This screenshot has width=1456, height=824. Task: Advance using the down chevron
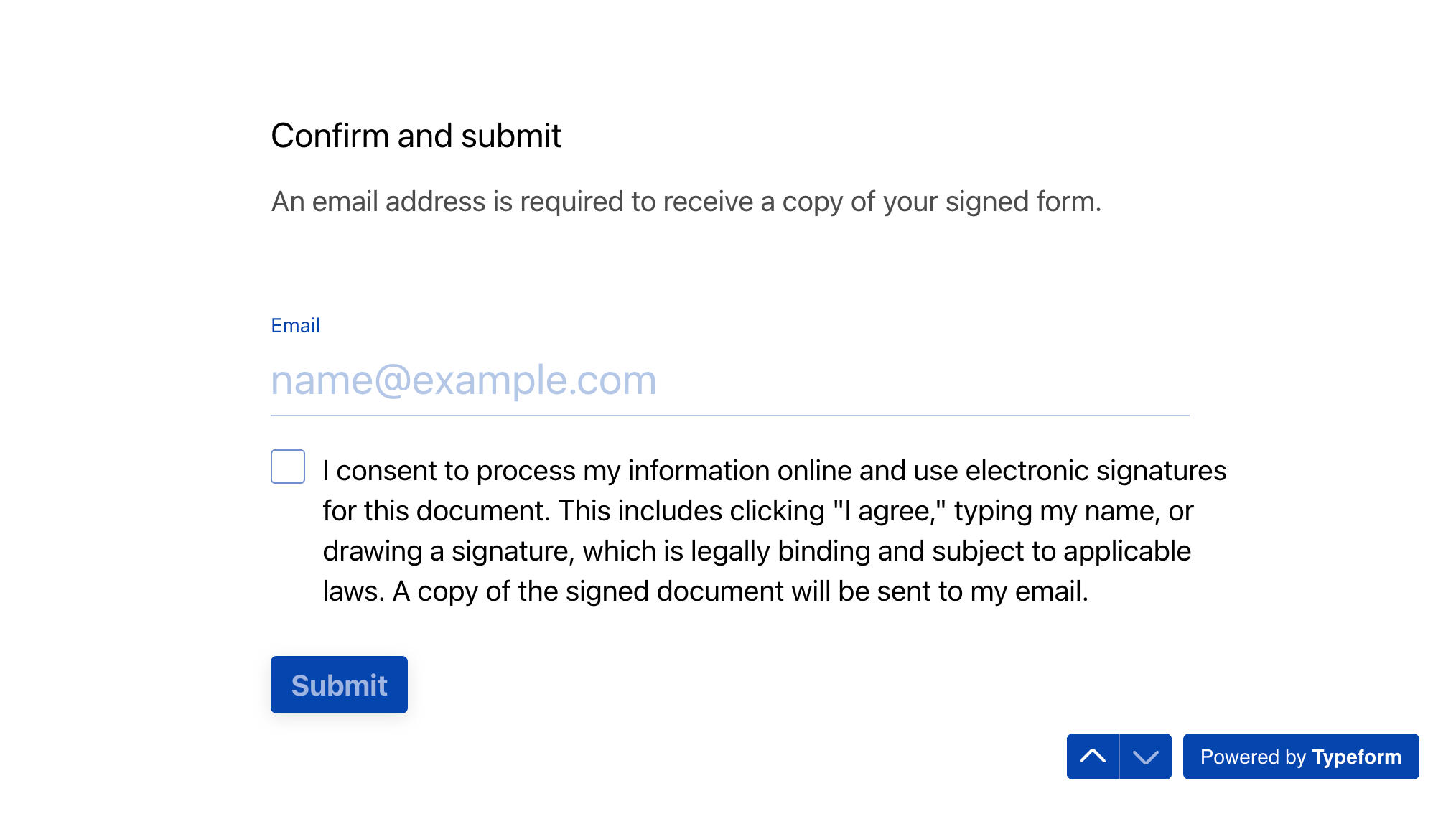pyautogui.click(x=1145, y=757)
